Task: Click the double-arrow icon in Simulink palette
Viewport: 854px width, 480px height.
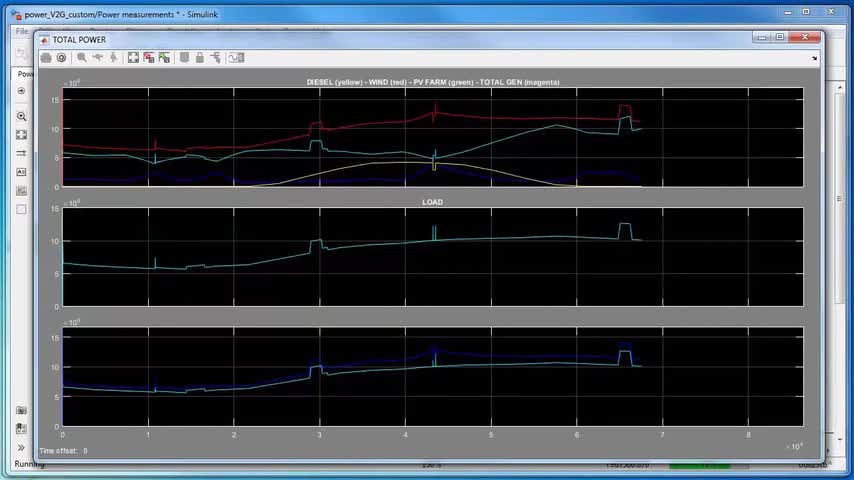Action: (21, 154)
